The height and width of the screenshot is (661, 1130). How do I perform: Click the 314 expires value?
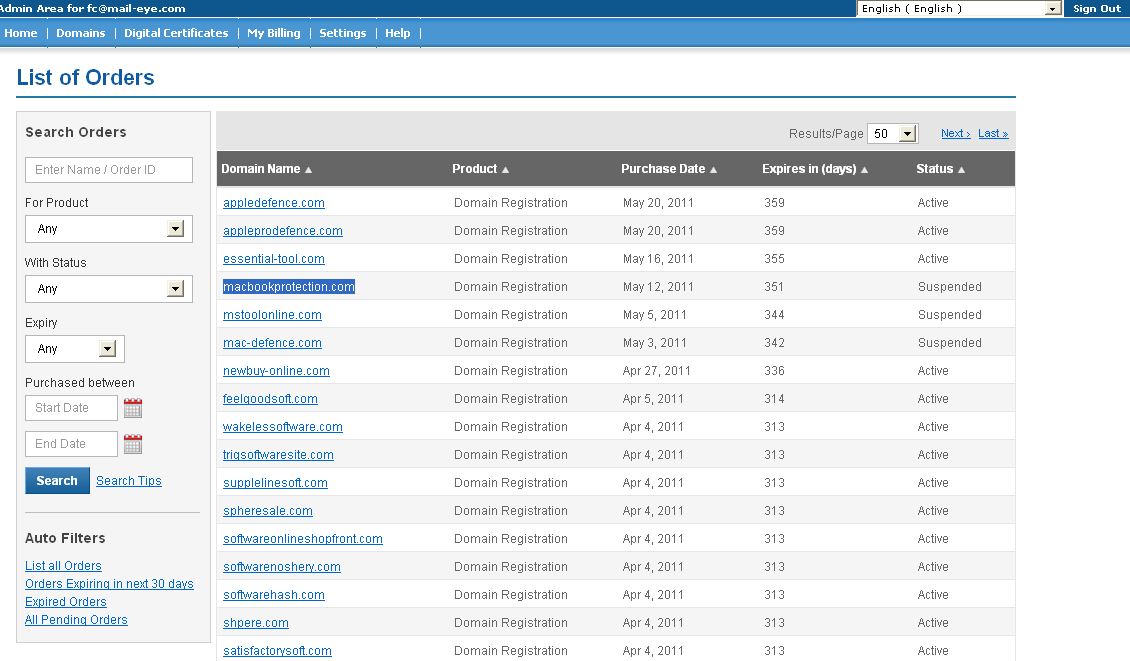coord(774,399)
